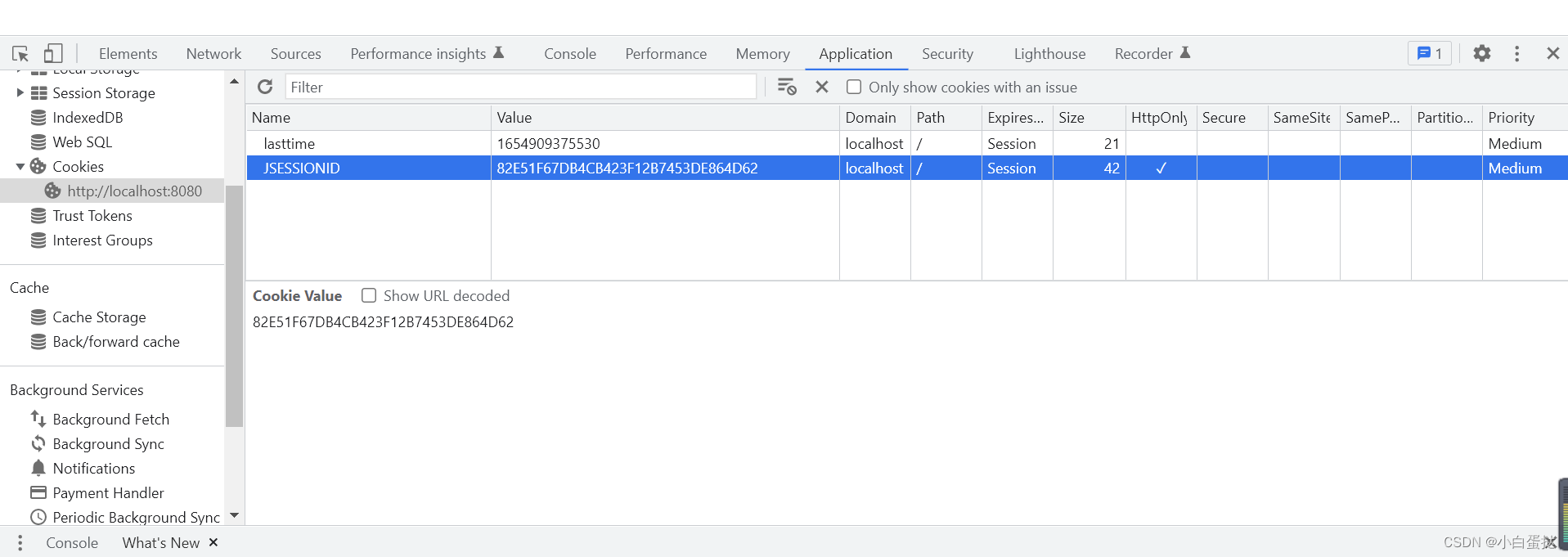Open Cache Storage in the sidebar
The width and height of the screenshot is (1568, 557).
tap(99, 317)
